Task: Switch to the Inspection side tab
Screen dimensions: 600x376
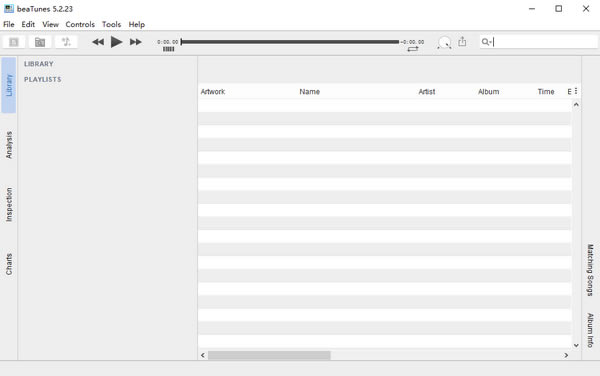Action: tap(9, 205)
